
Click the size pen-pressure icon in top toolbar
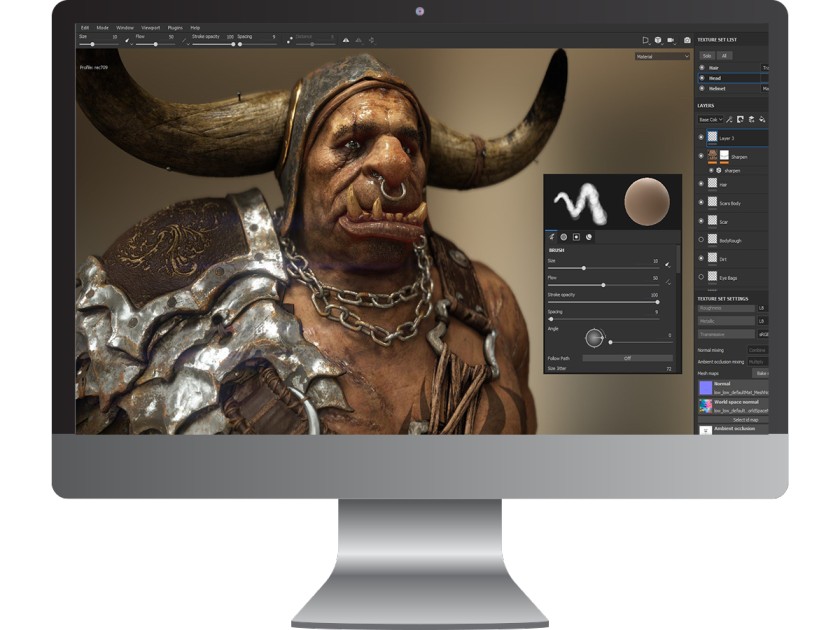128,40
